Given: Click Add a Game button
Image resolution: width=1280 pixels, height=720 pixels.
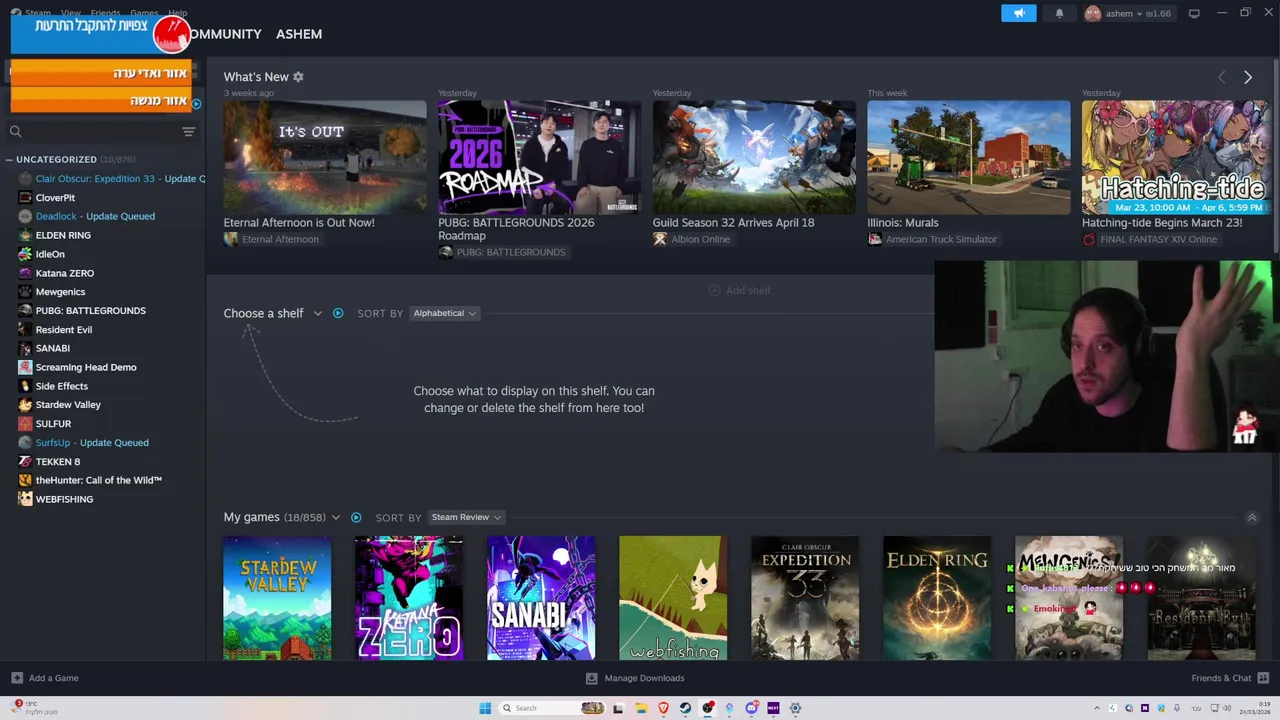Looking at the screenshot, I should pyautogui.click(x=45, y=678).
